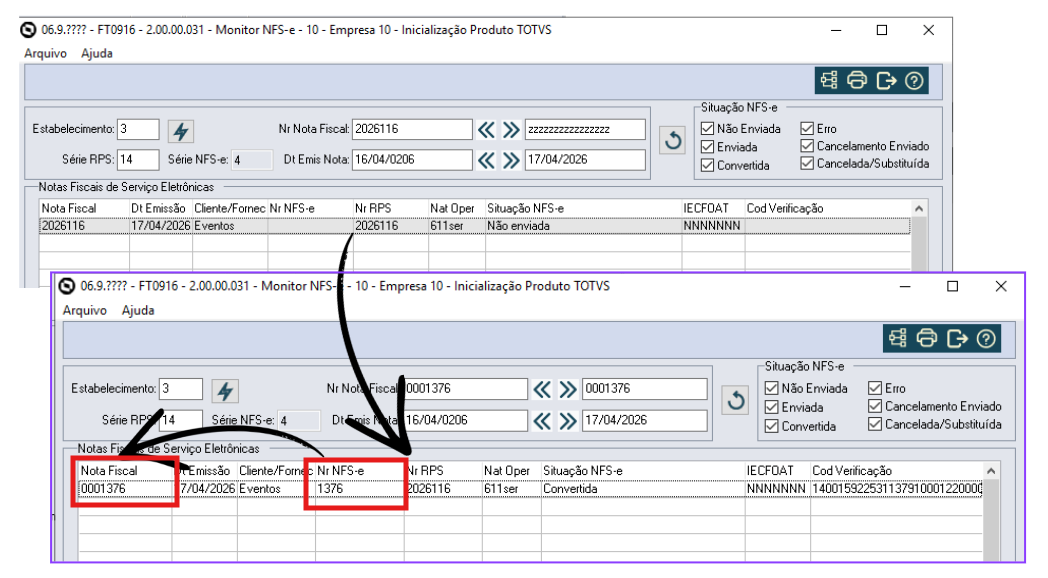
Task: Click scroll-up arrow of back window grid
Action: tap(919, 209)
